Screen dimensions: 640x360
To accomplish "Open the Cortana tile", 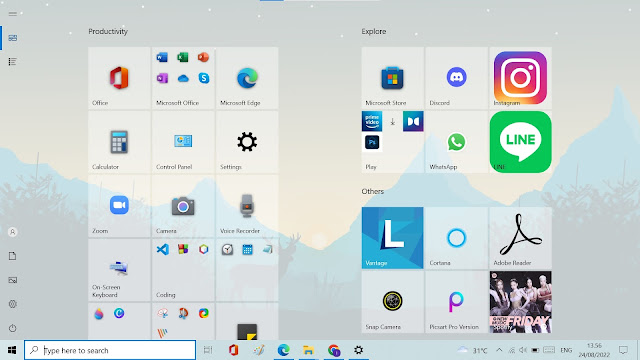I will [456, 238].
